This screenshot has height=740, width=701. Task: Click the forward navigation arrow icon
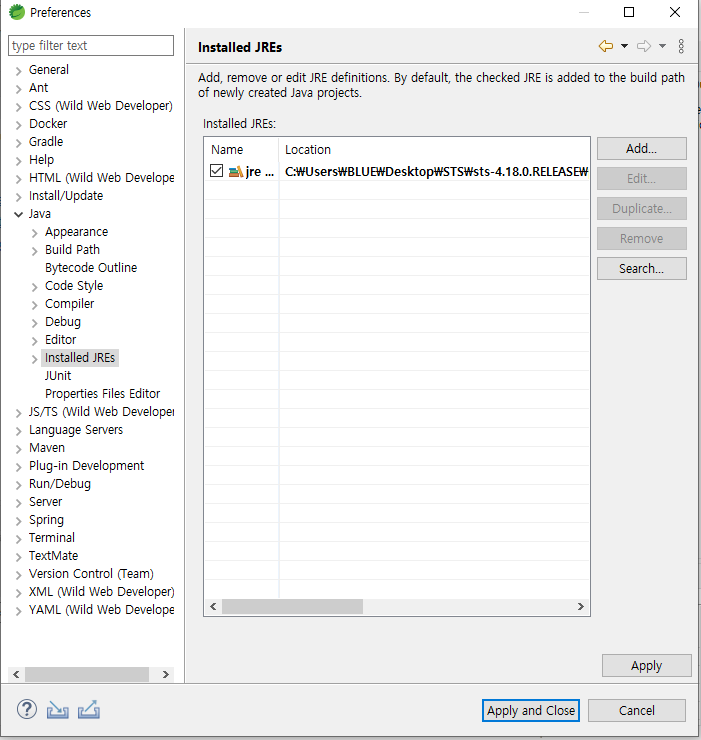pyautogui.click(x=644, y=46)
